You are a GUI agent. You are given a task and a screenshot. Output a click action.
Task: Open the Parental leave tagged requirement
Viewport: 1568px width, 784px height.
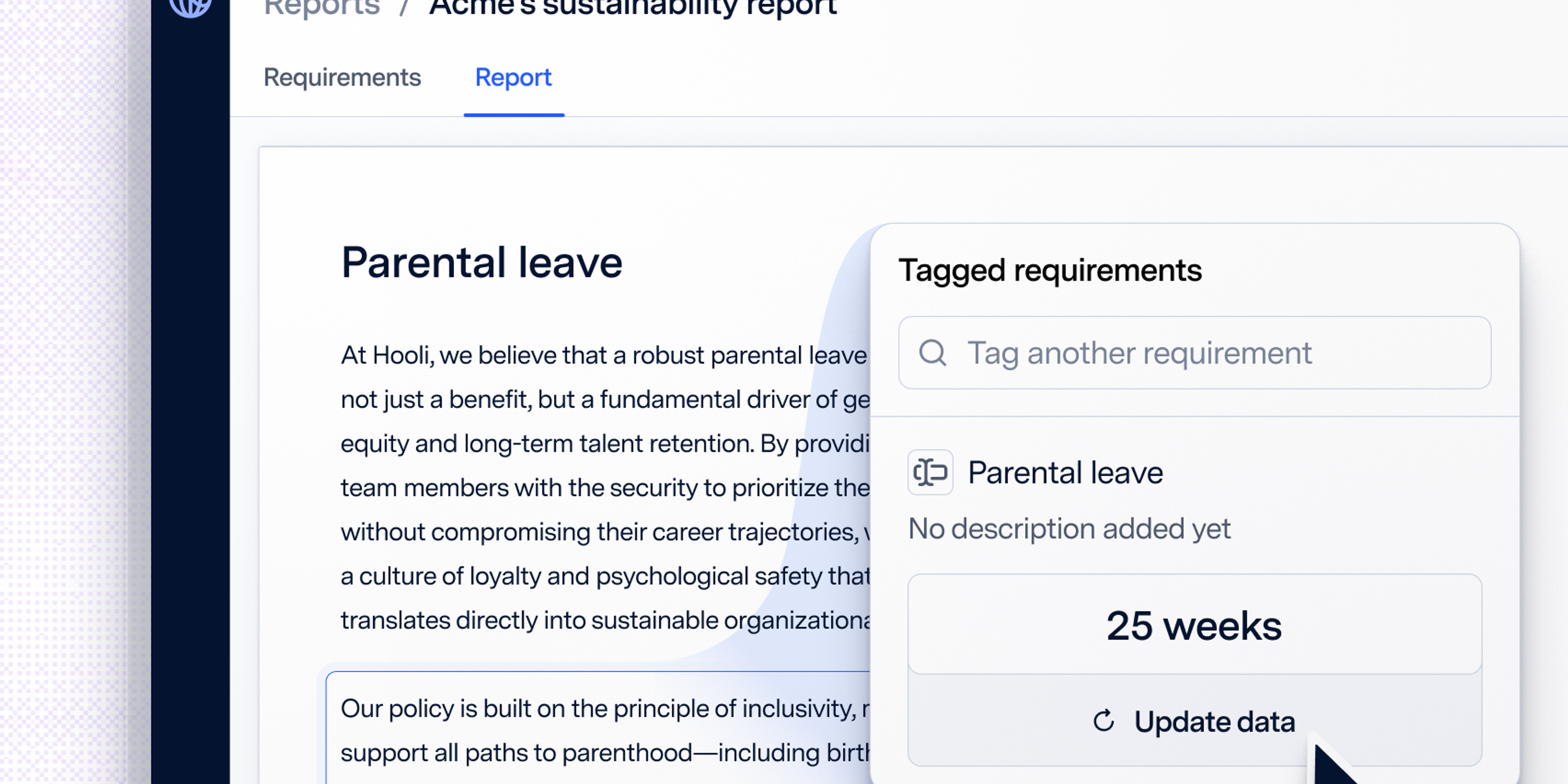(1065, 473)
